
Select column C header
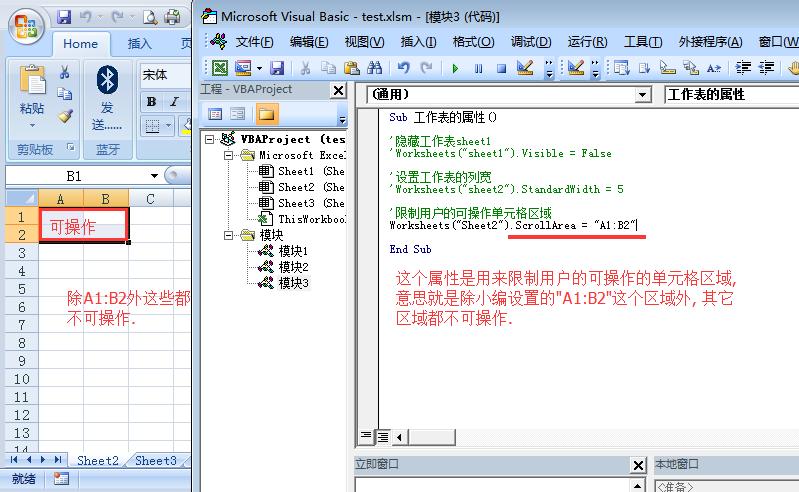(150, 199)
